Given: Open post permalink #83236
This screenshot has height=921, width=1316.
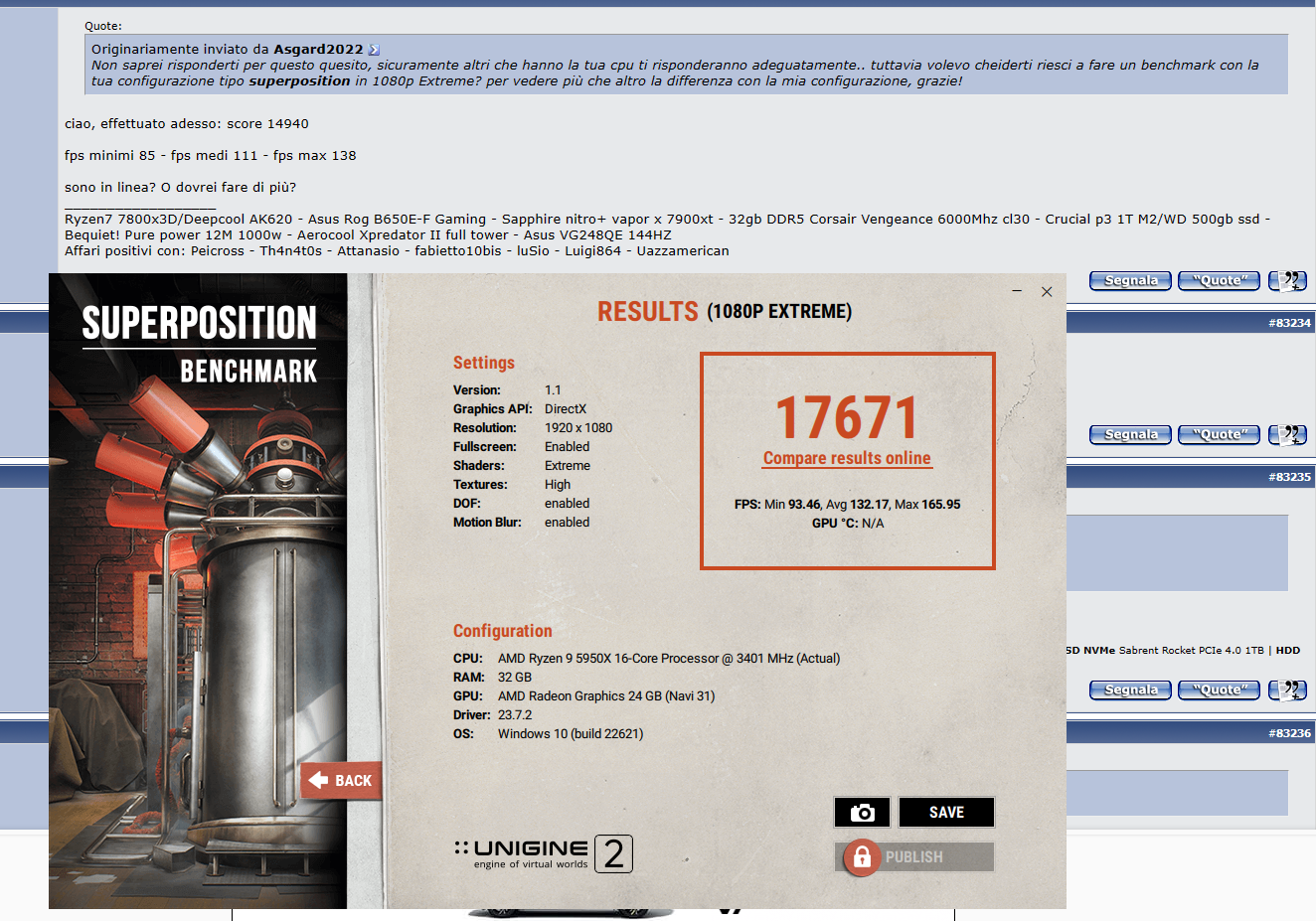Looking at the screenshot, I should pyautogui.click(x=1289, y=733).
